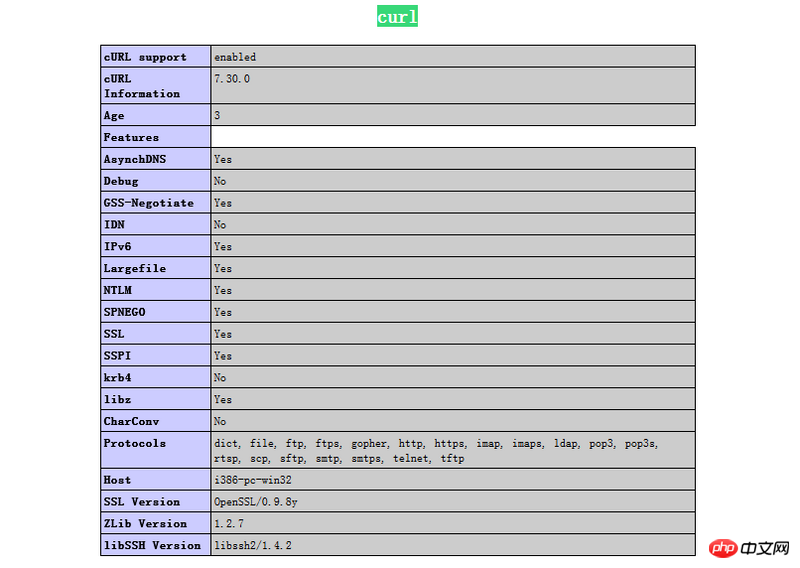The height and width of the screenshot is (568, 800).
Task: Select the Largefile label
Action: point(135,268)
